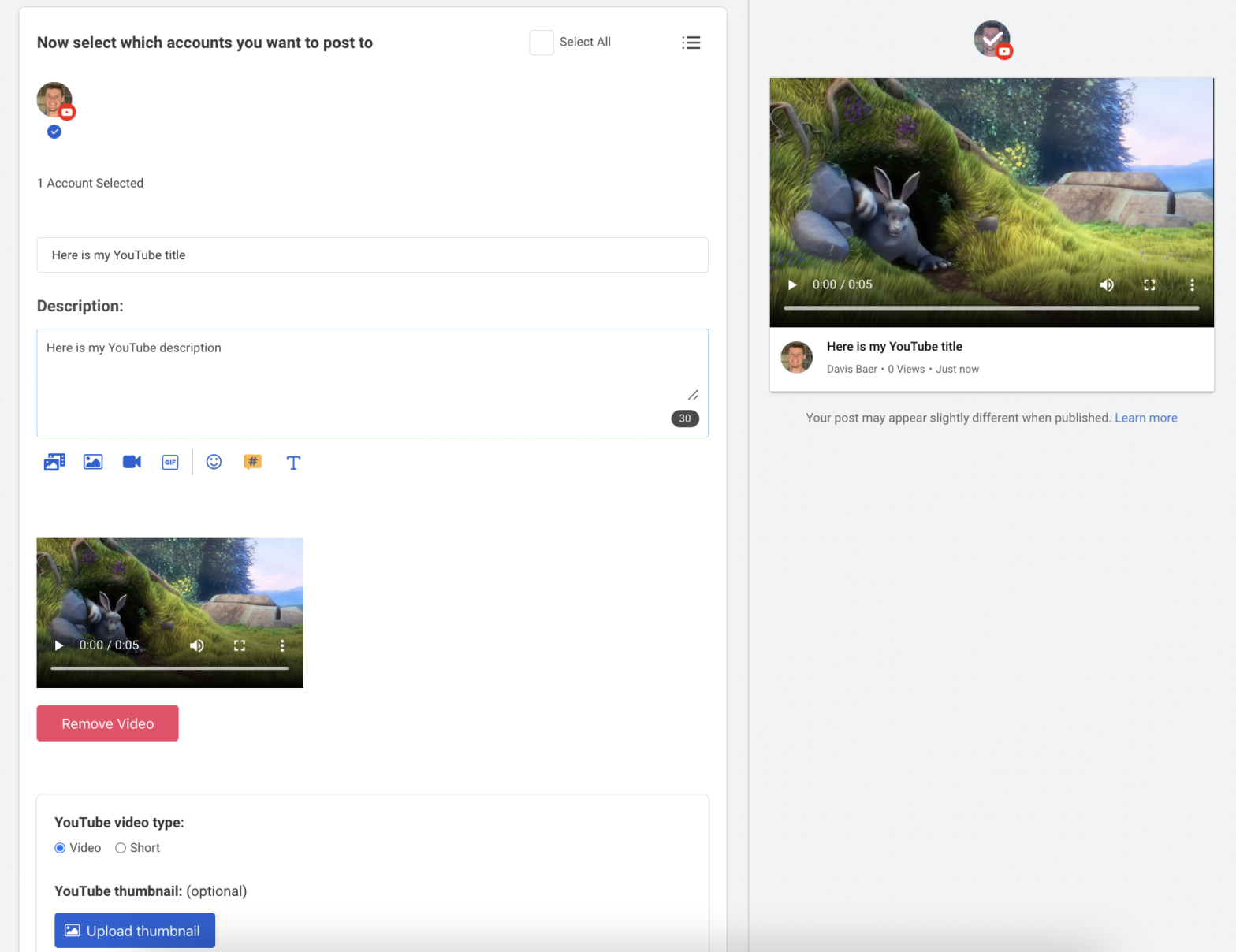Click Davis Baer profile picture in preview
Image resolution: width=1236 pixels, height=952 pixels.
point(796,357)
